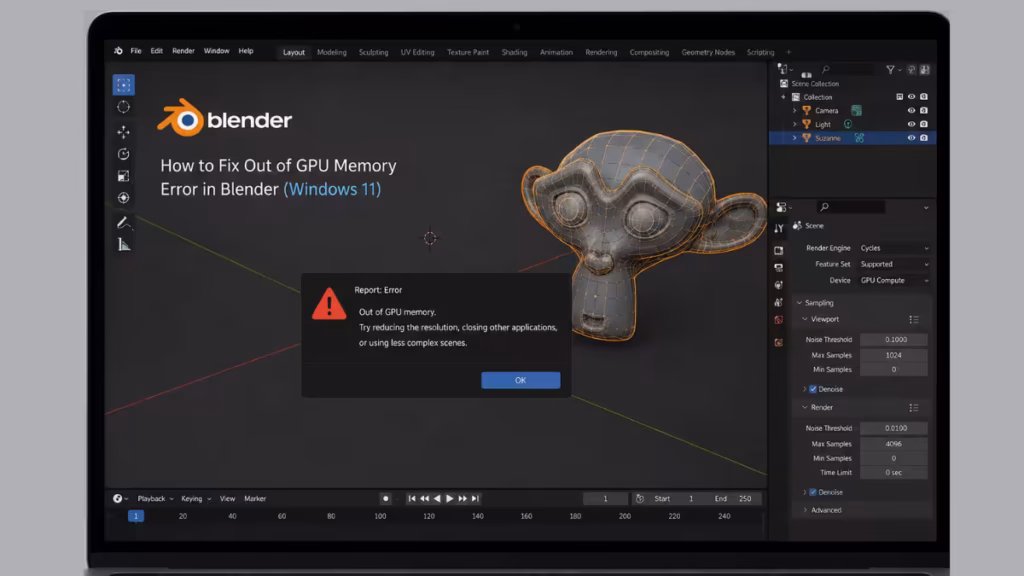The width and height of the screenshot is (1024, 576).
Task: Uncheck Viewport Denoise checkbox
Action: coord(813,389)
